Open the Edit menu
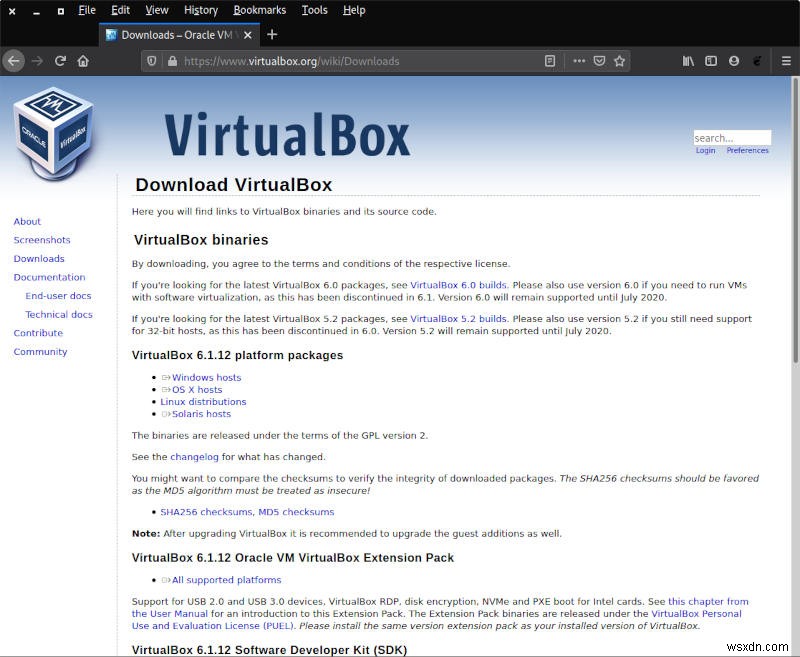 [120, 10]
